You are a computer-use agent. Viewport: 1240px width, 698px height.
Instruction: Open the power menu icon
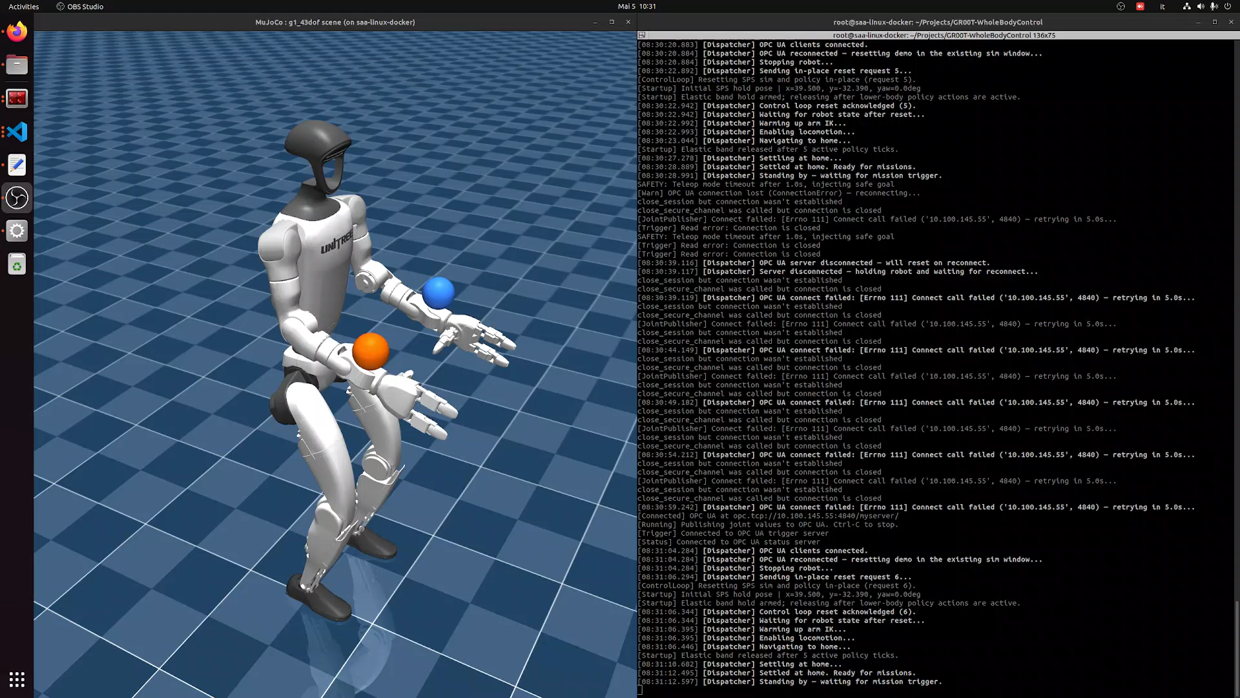pyautogui.click(x=1228, y=6)
